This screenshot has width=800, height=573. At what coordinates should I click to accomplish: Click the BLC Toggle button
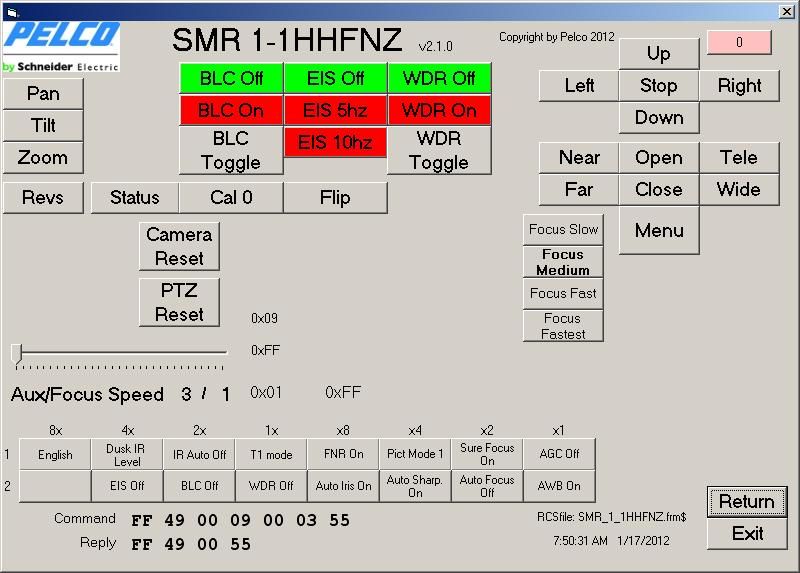tap(231, 151)
